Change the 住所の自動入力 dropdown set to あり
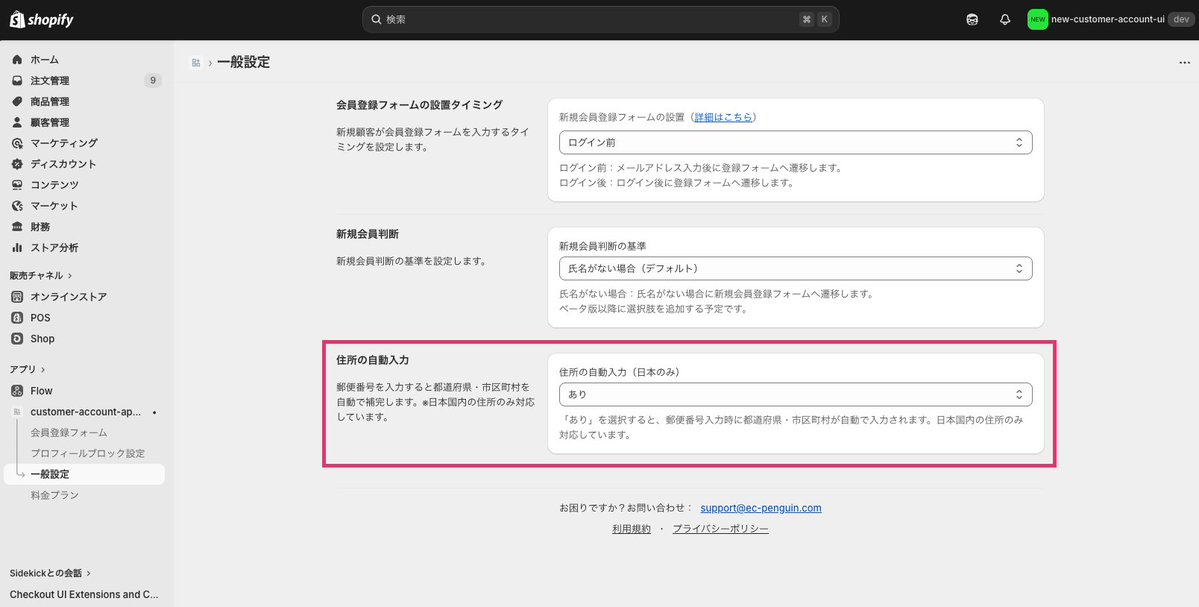Screen dimensions: 1199x607 (793, 394)
